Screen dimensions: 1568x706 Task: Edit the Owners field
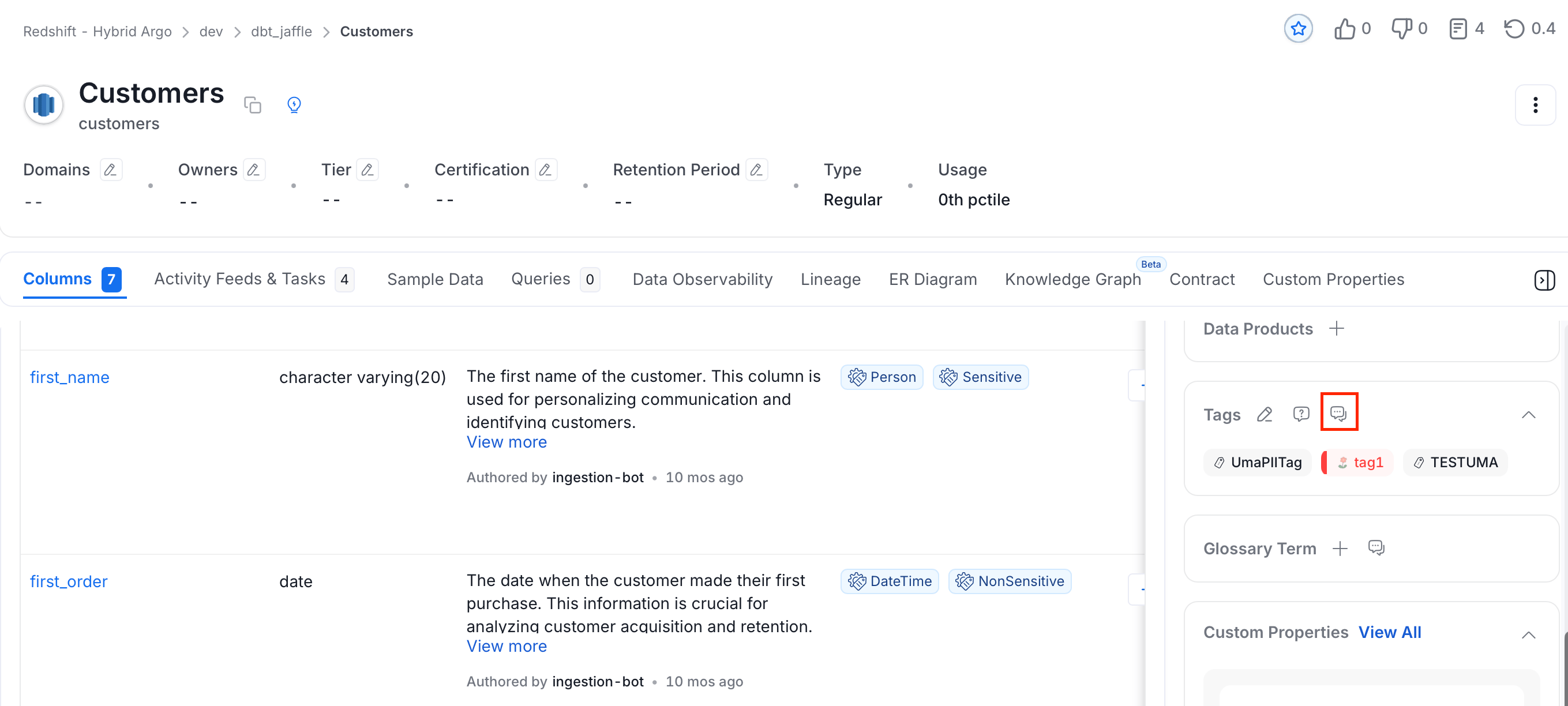pos(254,170)
